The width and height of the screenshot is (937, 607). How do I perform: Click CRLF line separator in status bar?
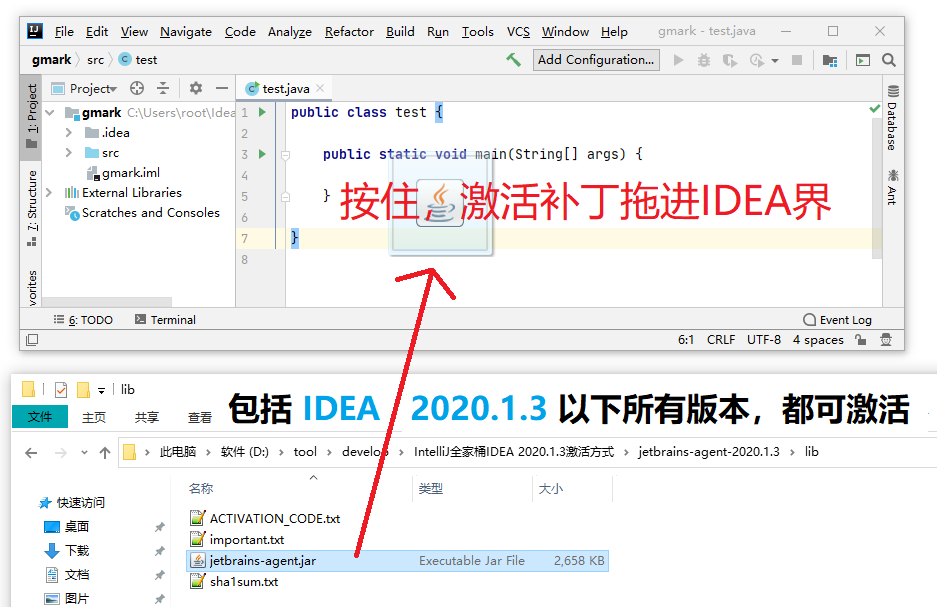coord(721,340)
